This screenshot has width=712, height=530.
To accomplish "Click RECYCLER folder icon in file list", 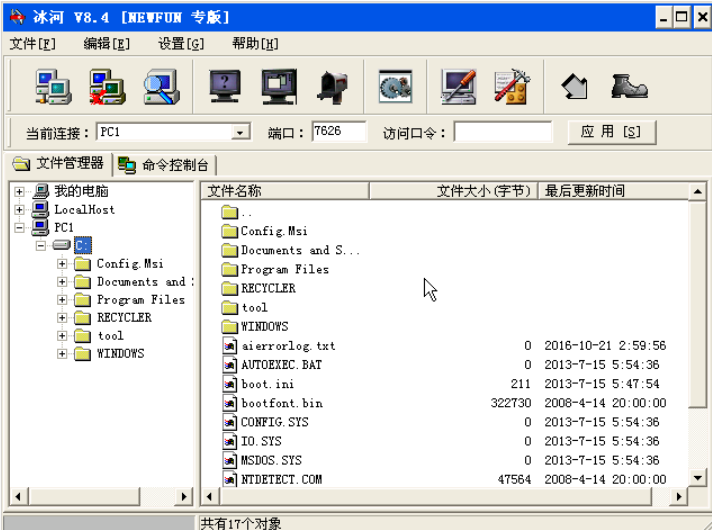I will coord(230,288).
